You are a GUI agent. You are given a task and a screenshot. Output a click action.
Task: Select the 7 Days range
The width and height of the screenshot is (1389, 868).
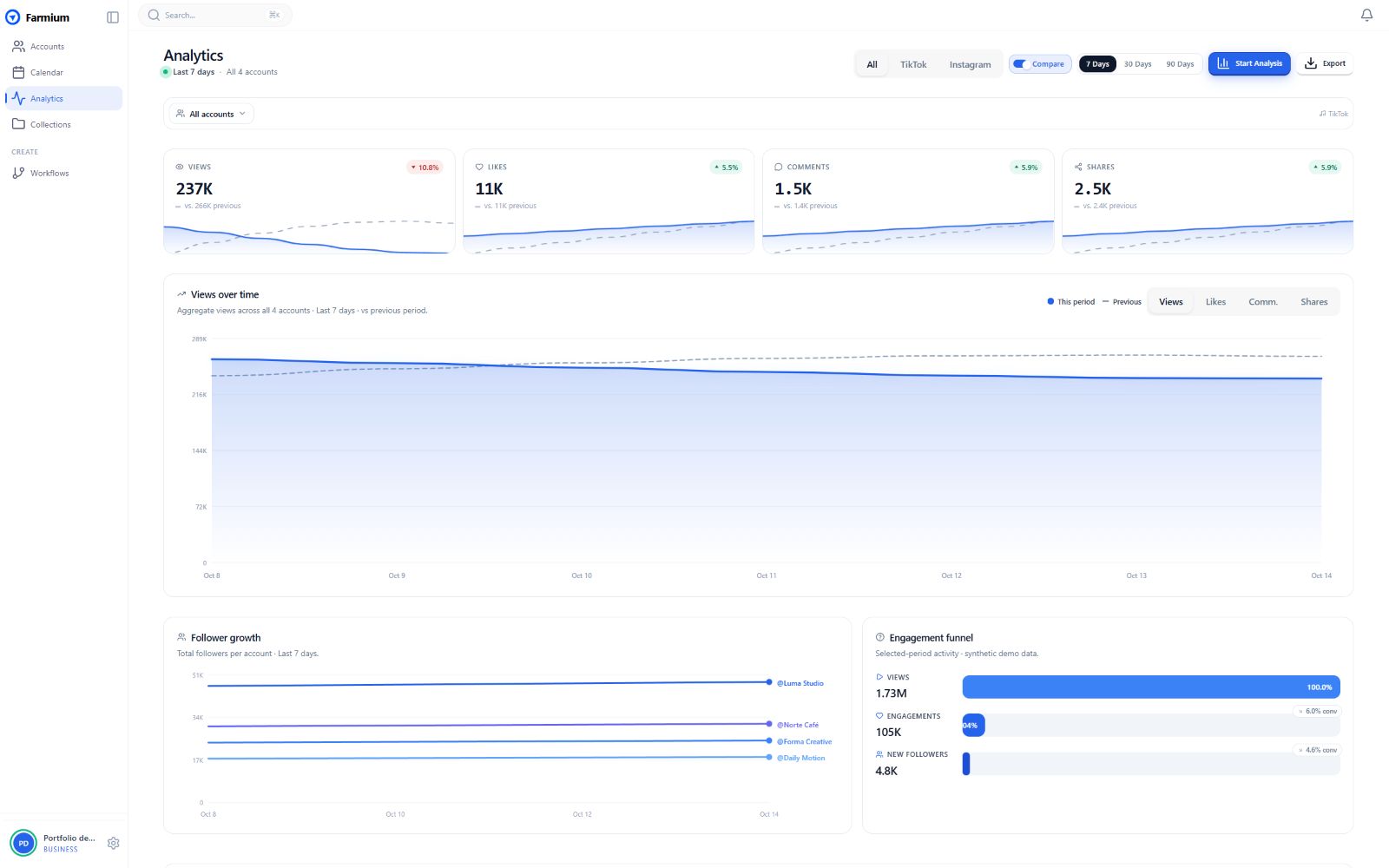click(1097, 64)
